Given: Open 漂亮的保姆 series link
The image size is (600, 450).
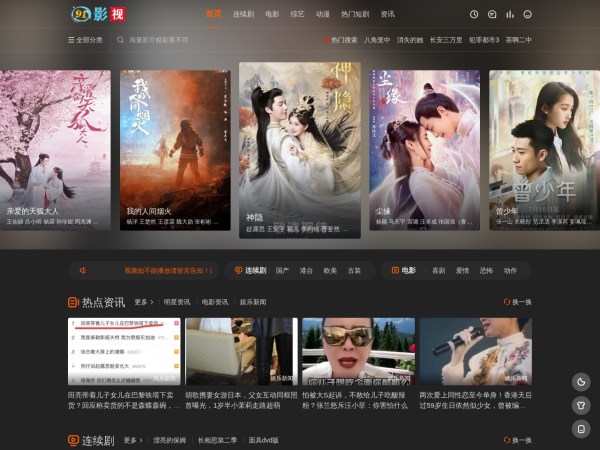Looking at the screenshot, I should coord(170,440).
